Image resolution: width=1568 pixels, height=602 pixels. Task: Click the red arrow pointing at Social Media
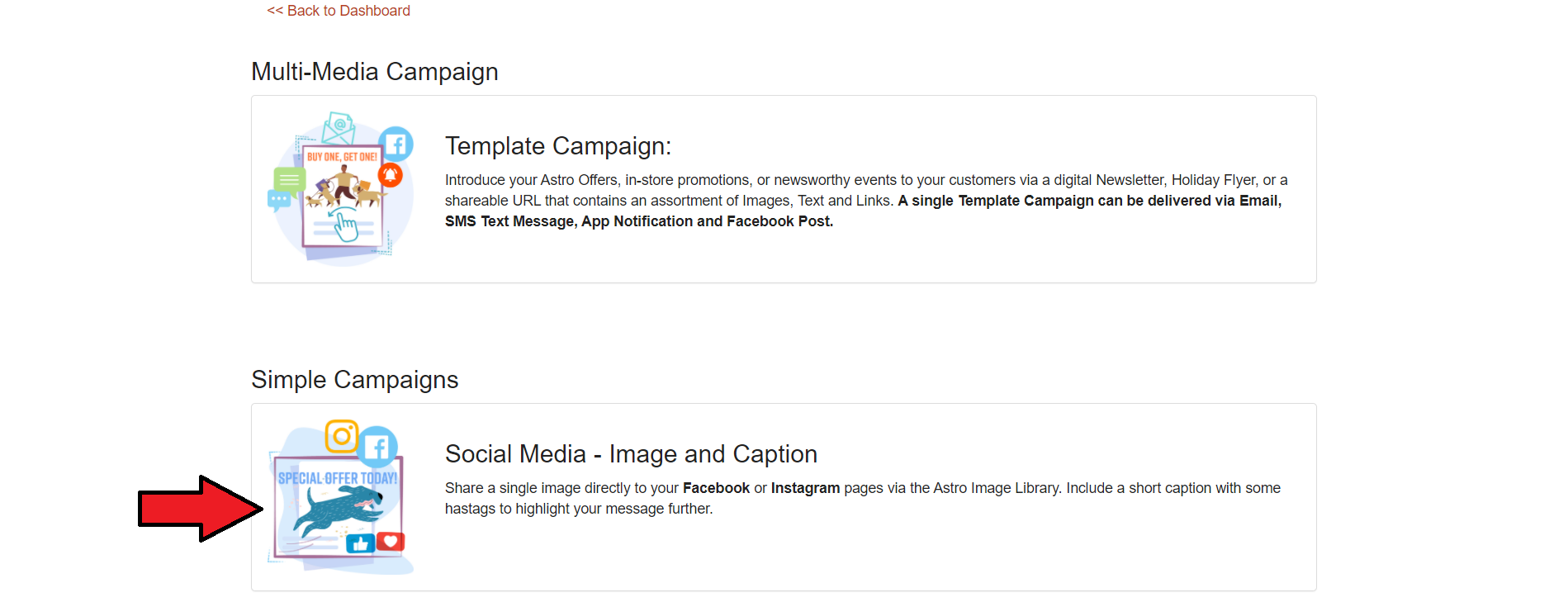point(198,508)
